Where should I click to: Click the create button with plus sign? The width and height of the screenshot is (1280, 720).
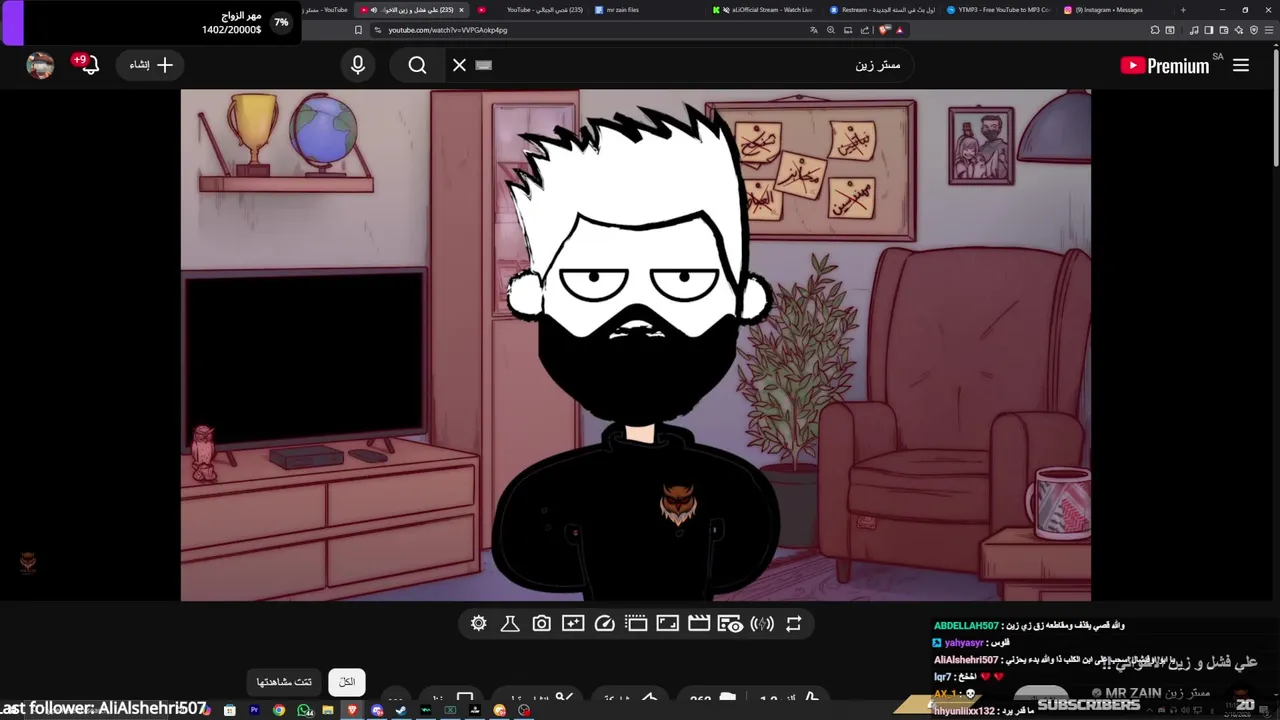[151, 65]
